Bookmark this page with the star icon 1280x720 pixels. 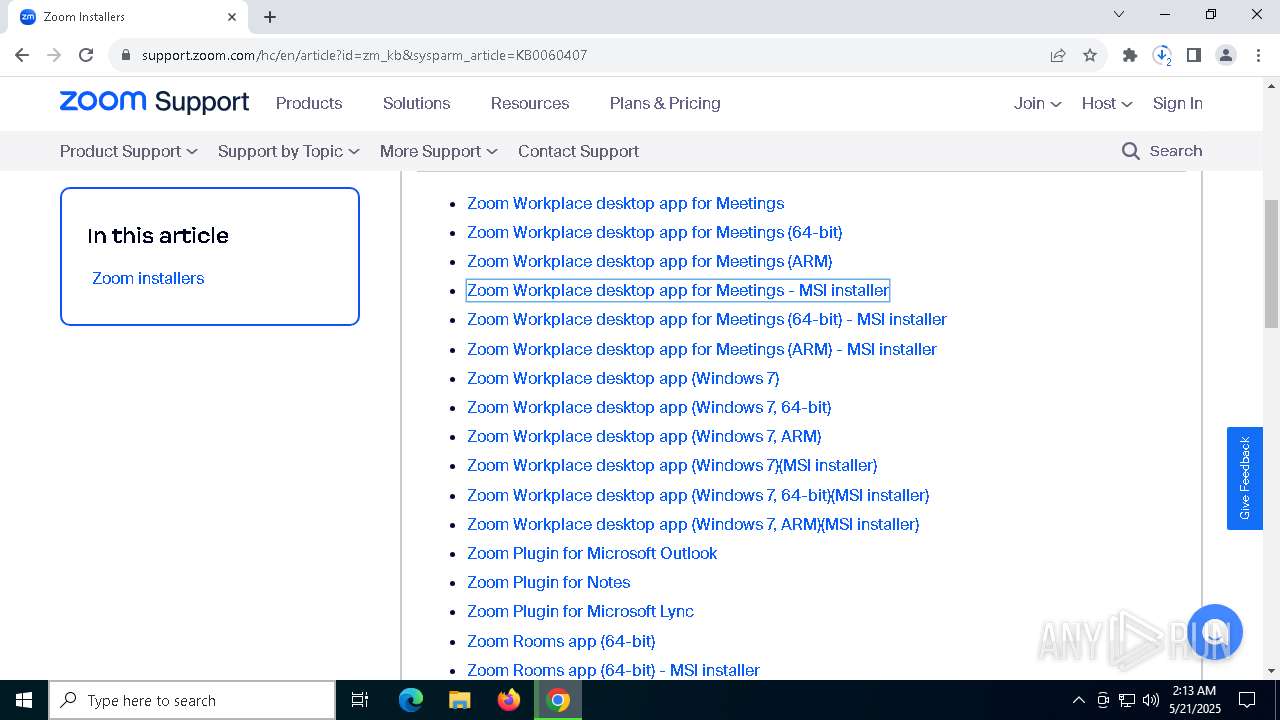pos(1090,55)
